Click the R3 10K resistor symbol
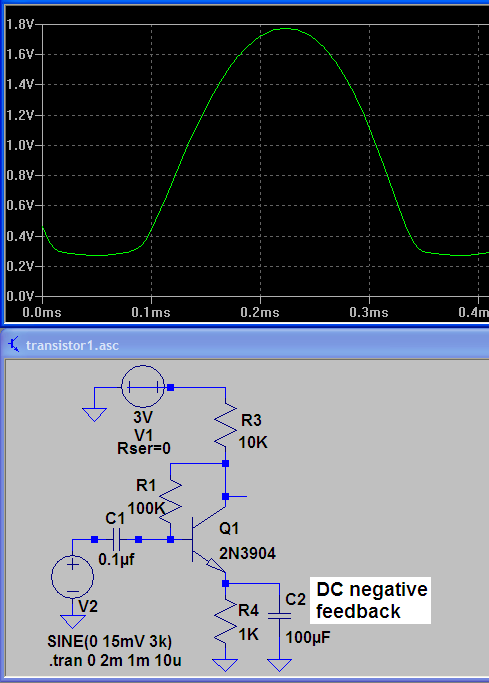 click(226, 426)
